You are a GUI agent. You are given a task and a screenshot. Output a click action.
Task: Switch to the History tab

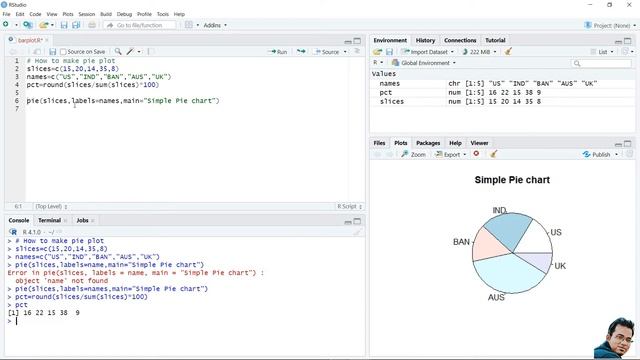pyautogui.click(x=425, y=40)
